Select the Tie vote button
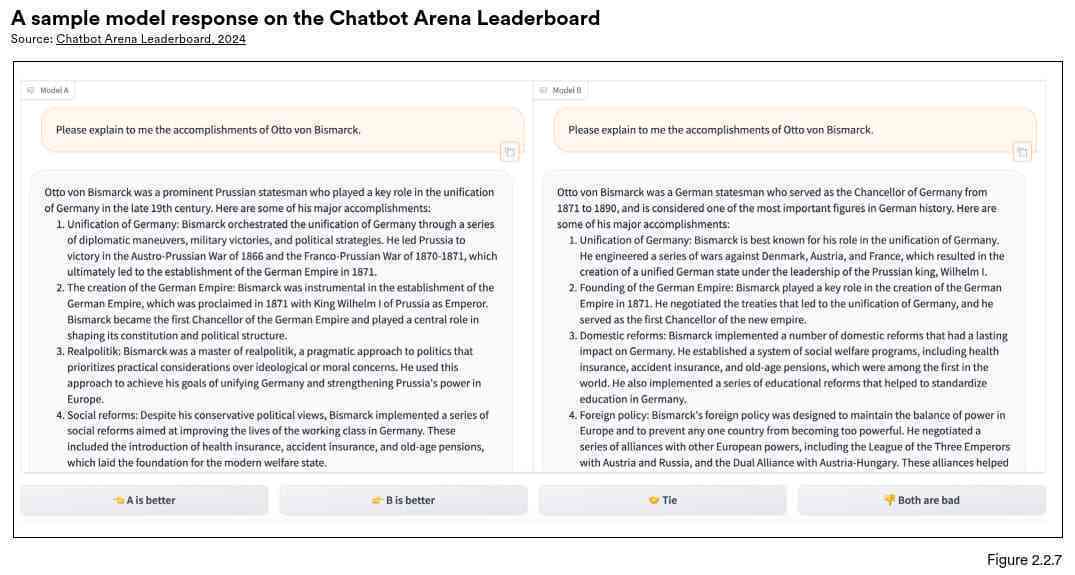Screen dimensions: 1075x575 (x=662, y=500)
